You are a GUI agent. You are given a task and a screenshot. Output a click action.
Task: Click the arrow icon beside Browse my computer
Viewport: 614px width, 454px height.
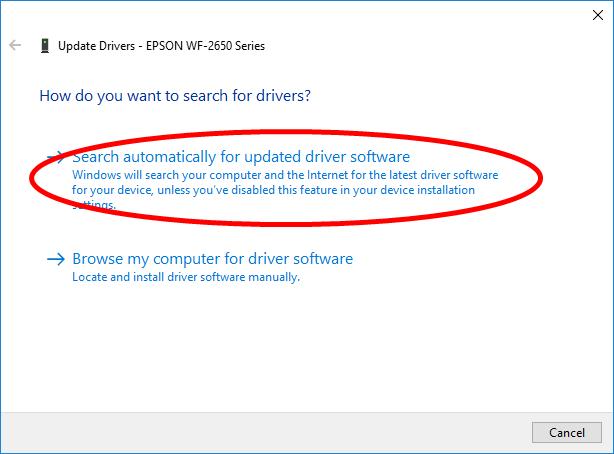(56, 259)
